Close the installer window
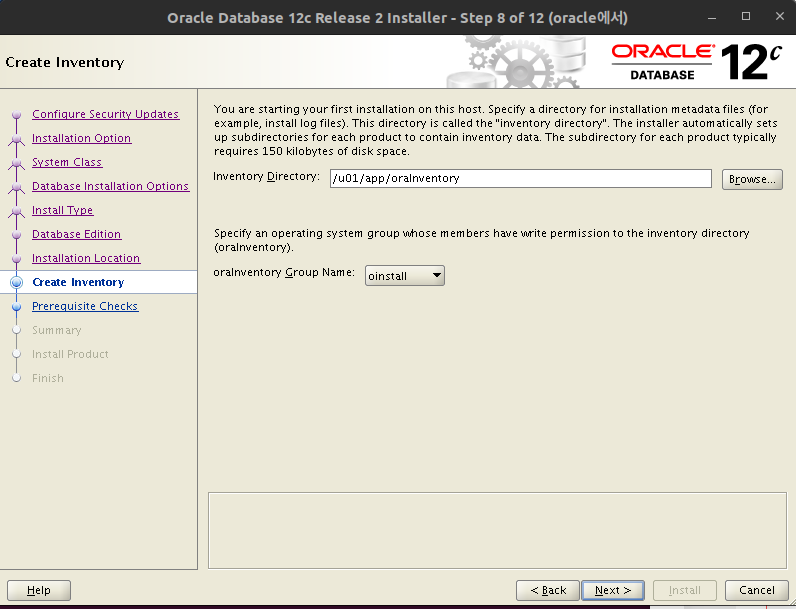 click(780, 16)
